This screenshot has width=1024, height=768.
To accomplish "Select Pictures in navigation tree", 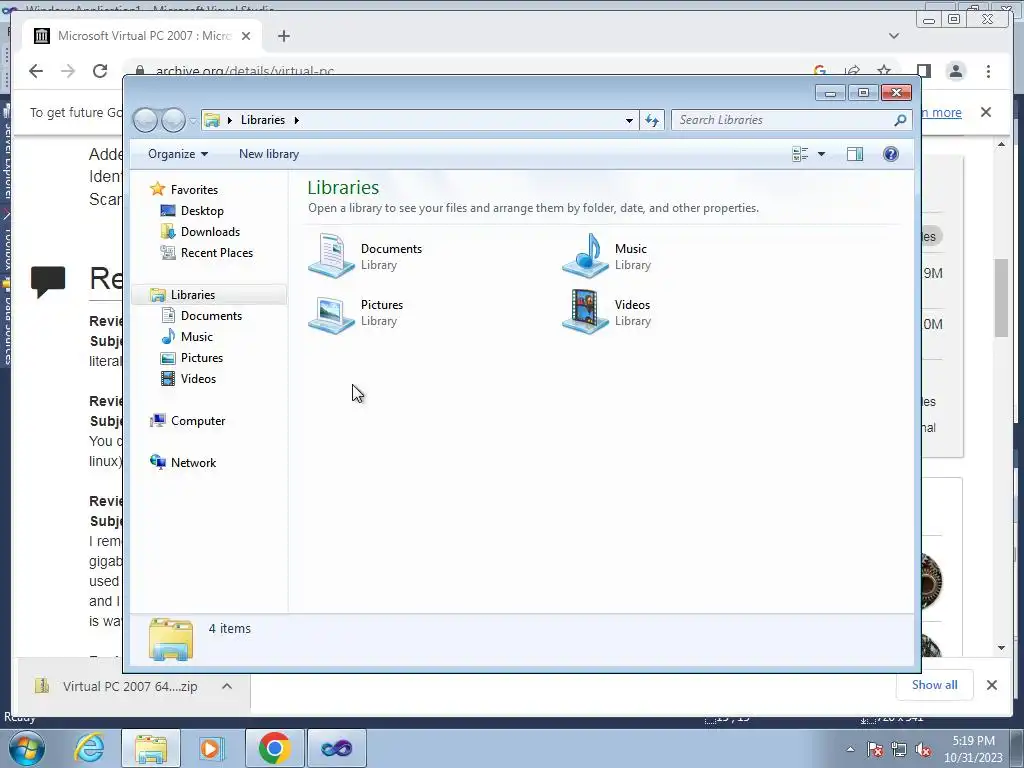I will [202, 358].
